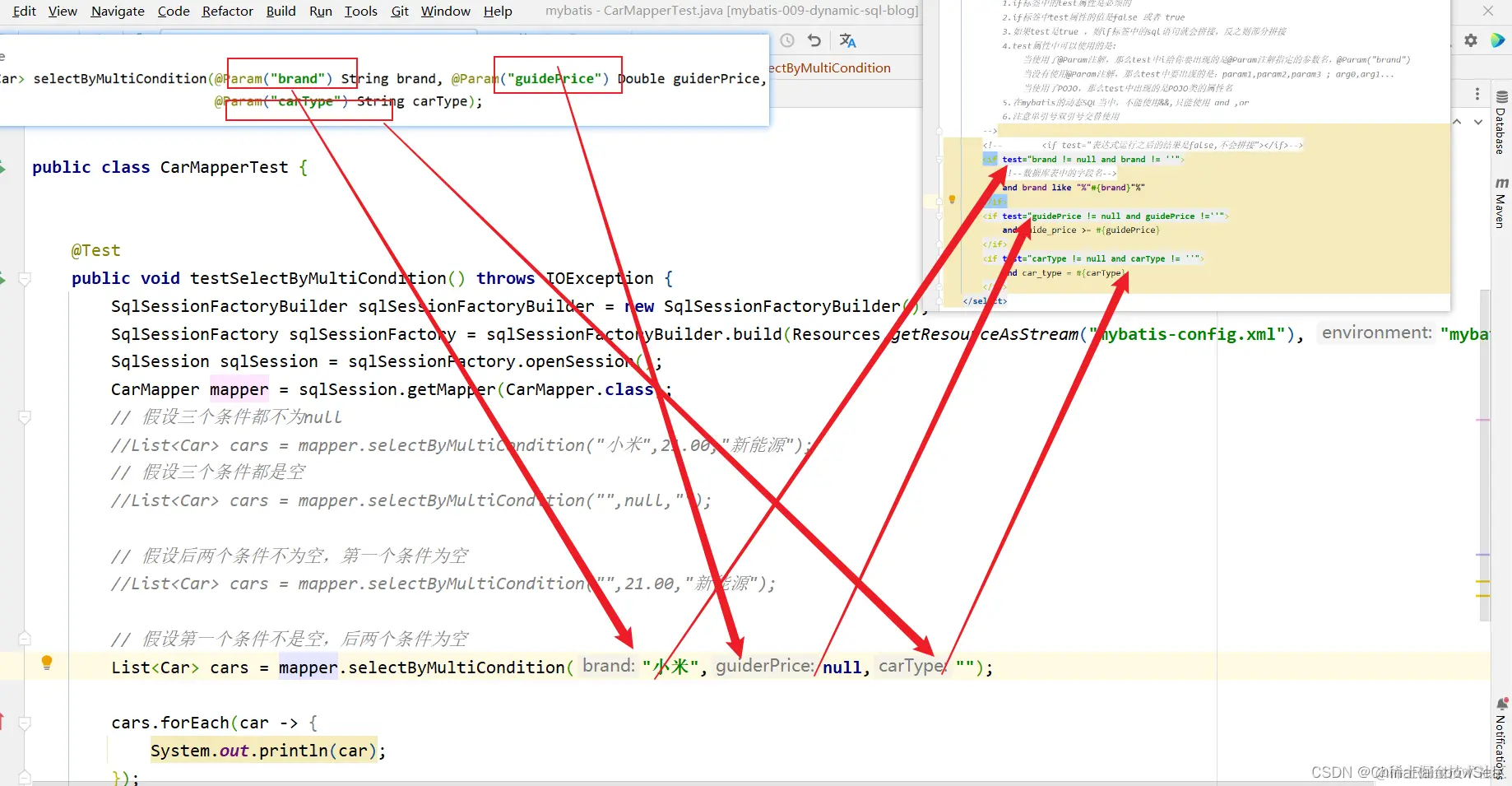1512x786 pixels.
Task: Click the history clock icon in toolbar
Action: click(x=787, y=40)
